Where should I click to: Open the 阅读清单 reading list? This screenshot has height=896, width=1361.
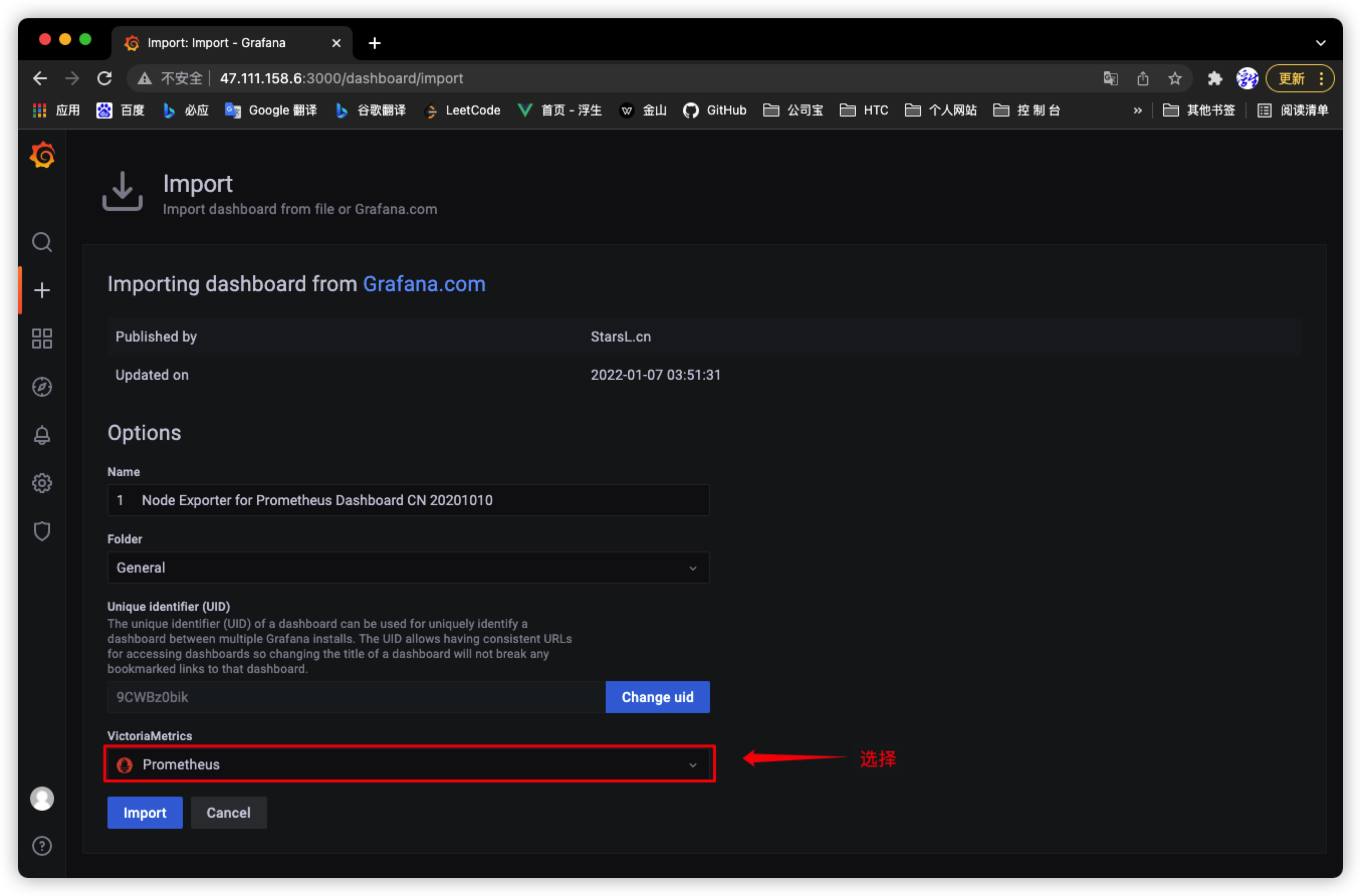pyautogui.click(x=1292, y=110)
